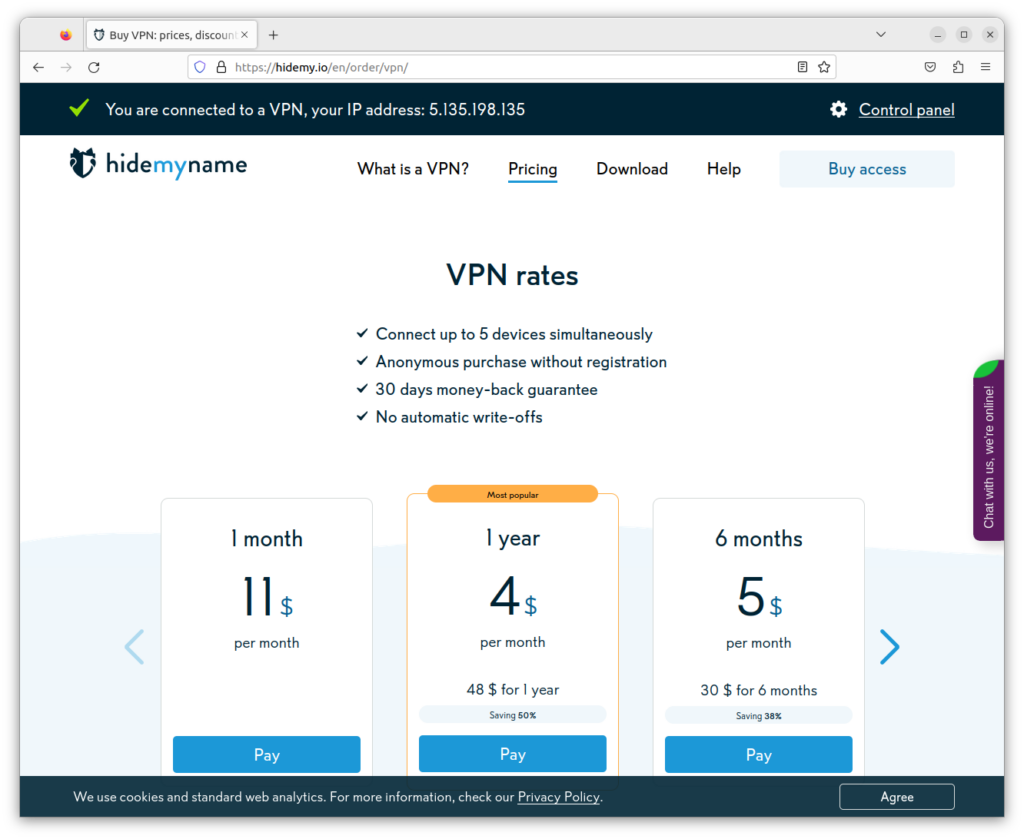The image size is (1024, 839).
Task: Click the green checkmark VPN status icon
Action: [x=79, y=108]
